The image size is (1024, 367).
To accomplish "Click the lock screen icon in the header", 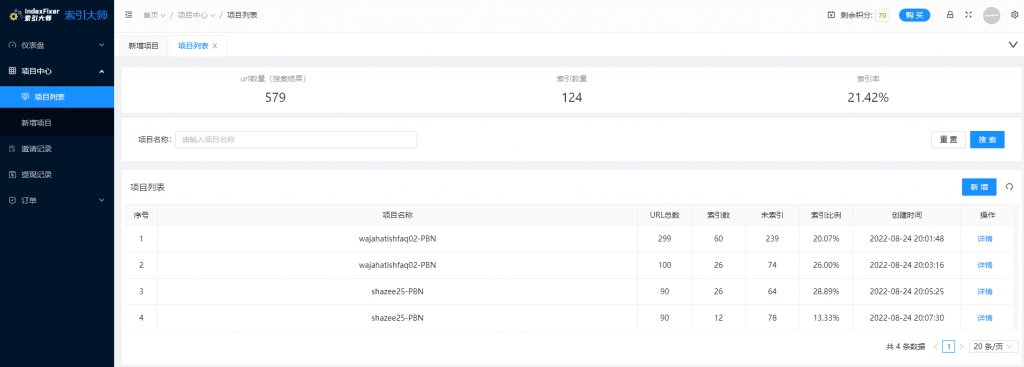I will 950,15.
